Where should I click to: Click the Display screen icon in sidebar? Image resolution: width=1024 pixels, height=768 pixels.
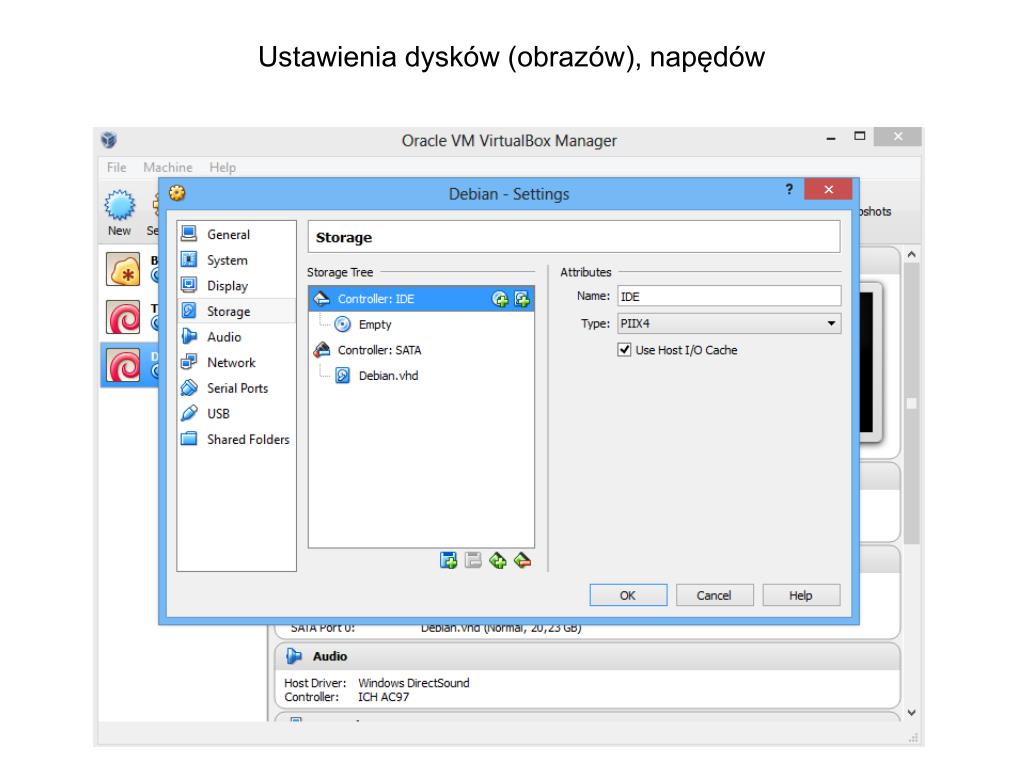click(x=189, y=285)
